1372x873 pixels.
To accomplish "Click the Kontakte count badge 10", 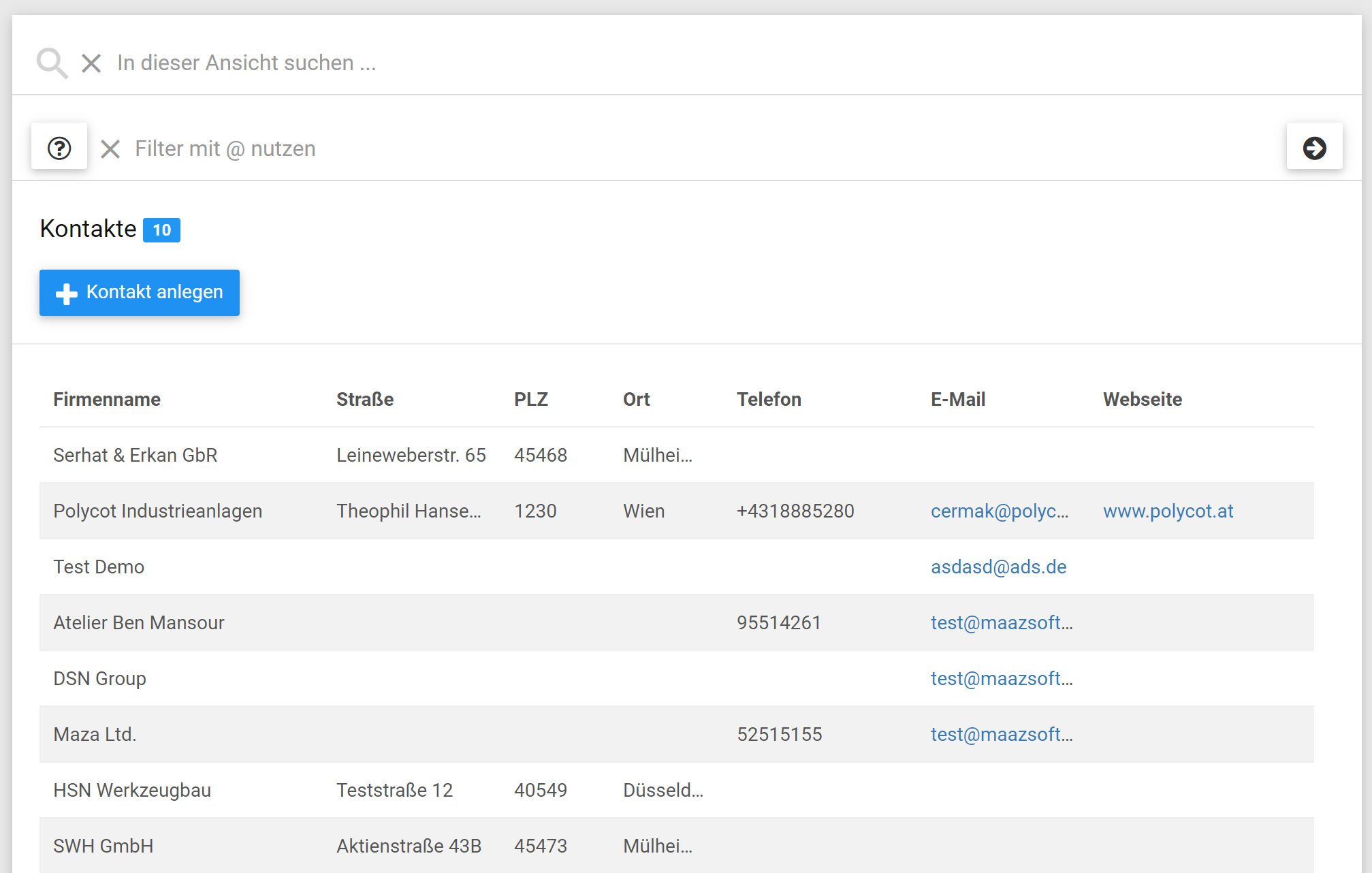I will pyautogui.click(x=161, y=230).
